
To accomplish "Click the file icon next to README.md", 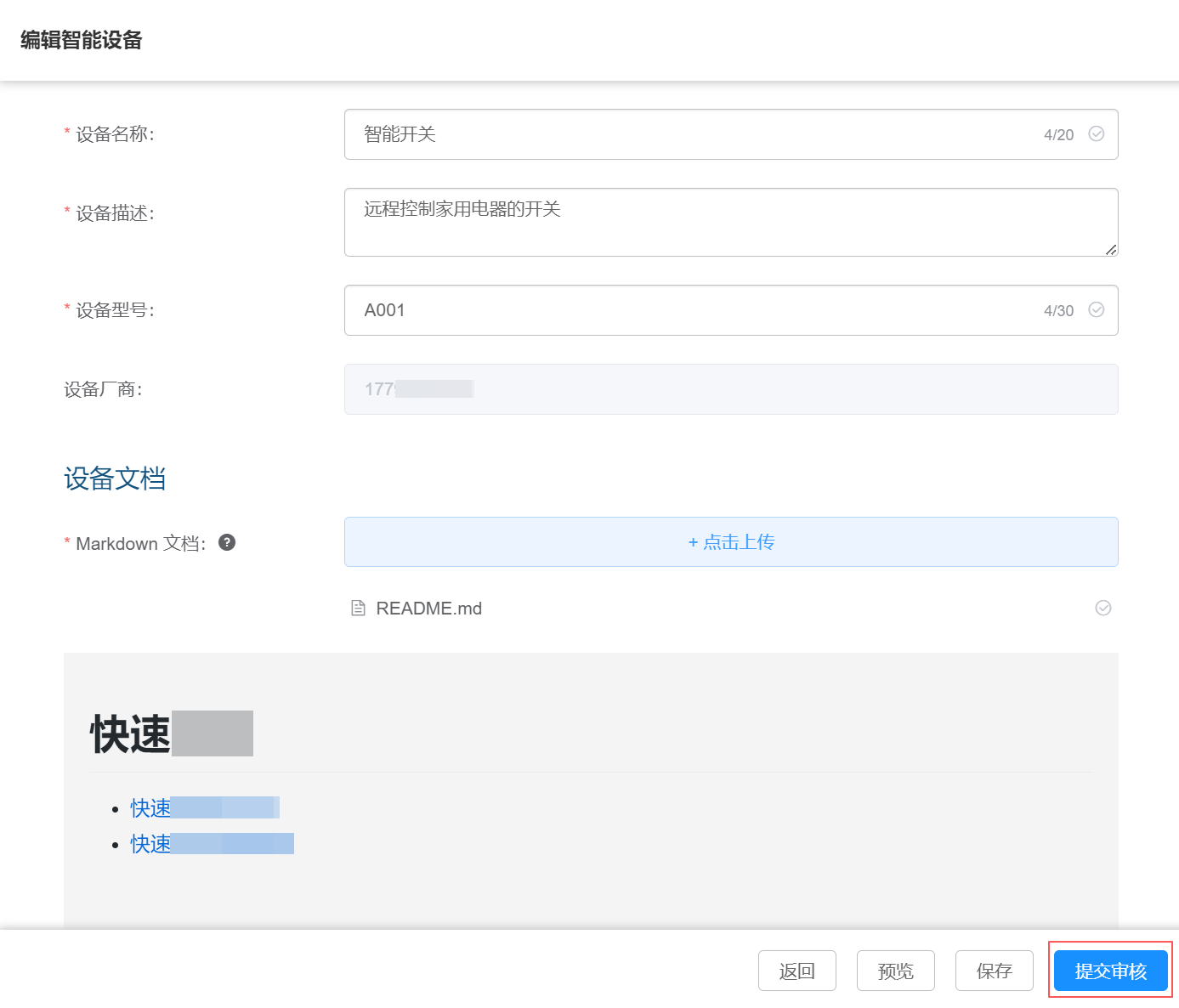I will (x=359, y=608).
